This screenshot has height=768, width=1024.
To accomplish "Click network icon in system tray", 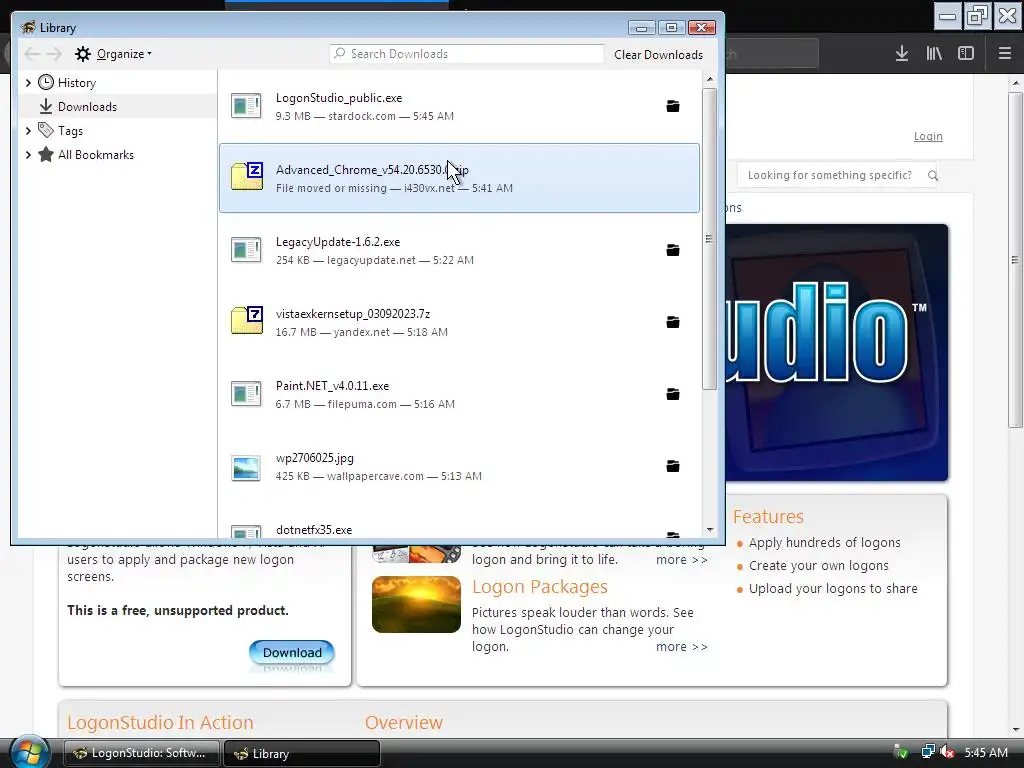I will pyautogui.click(x=927, y=752).
